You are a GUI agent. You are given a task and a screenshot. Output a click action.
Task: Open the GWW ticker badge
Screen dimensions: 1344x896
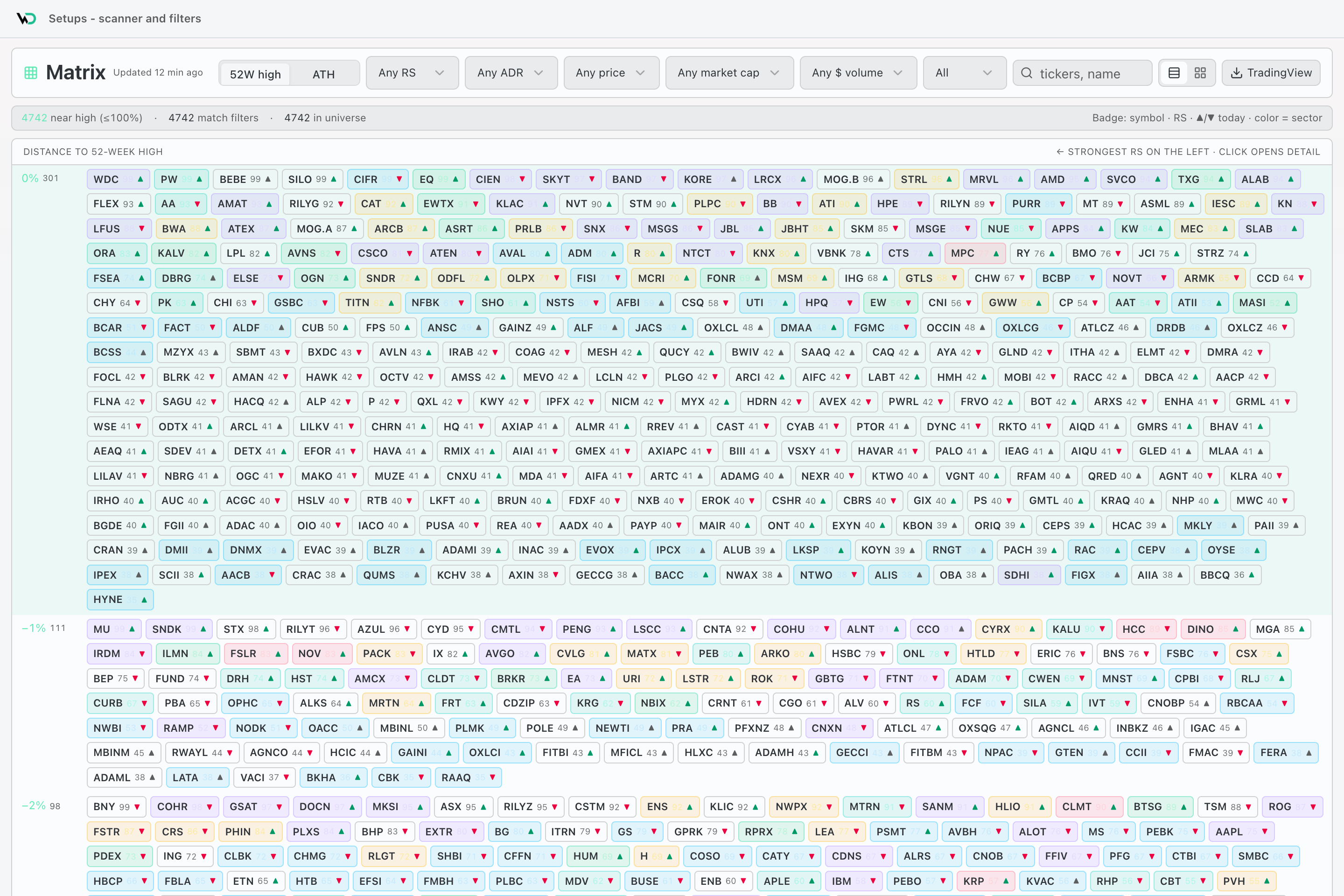pos(1015,303)
